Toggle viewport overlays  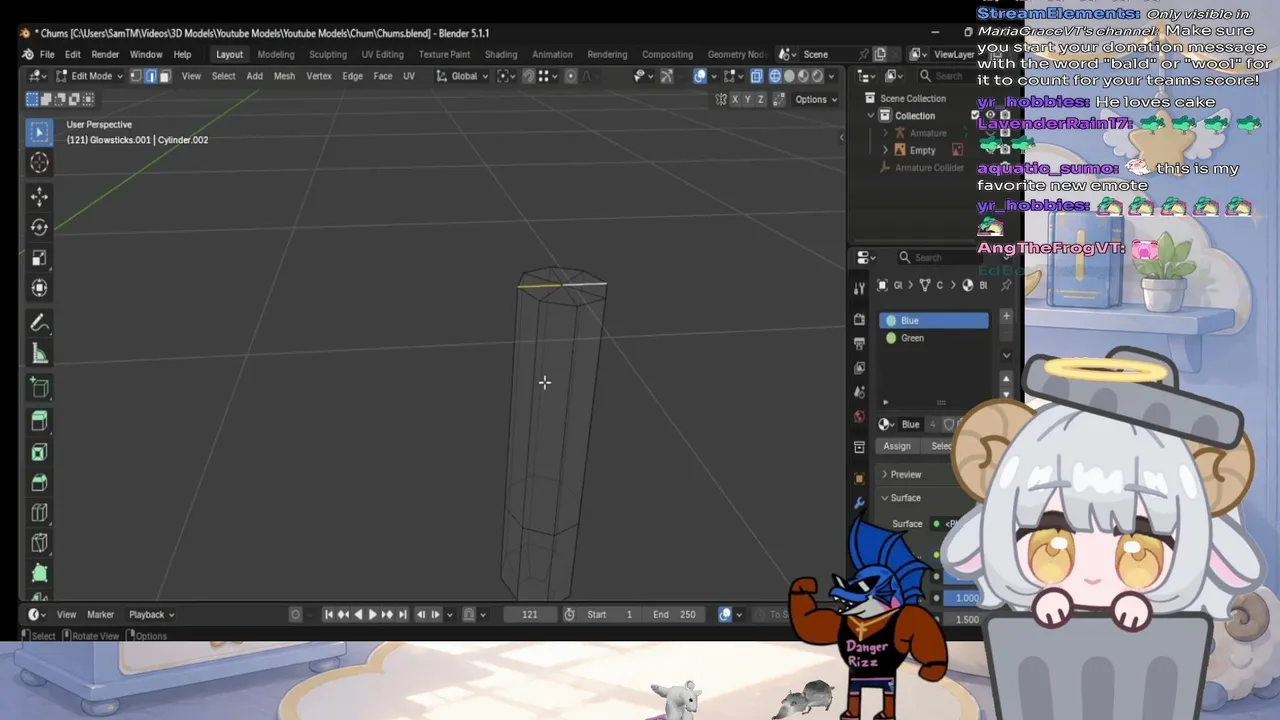tap(700, 76)
